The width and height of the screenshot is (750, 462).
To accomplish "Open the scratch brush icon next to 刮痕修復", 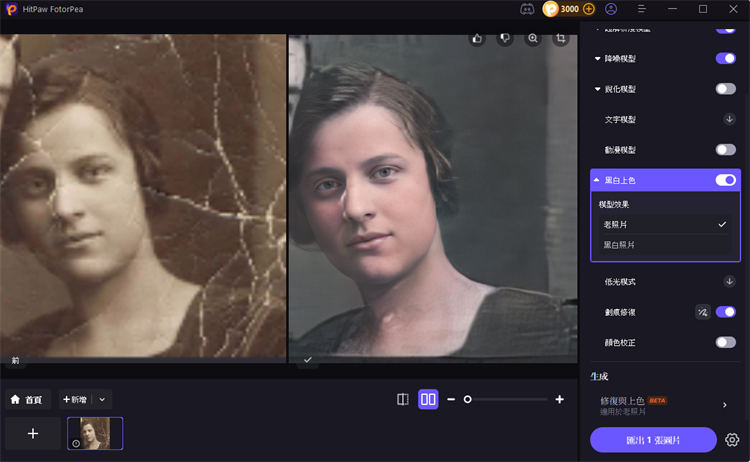I will pos(703,312).
